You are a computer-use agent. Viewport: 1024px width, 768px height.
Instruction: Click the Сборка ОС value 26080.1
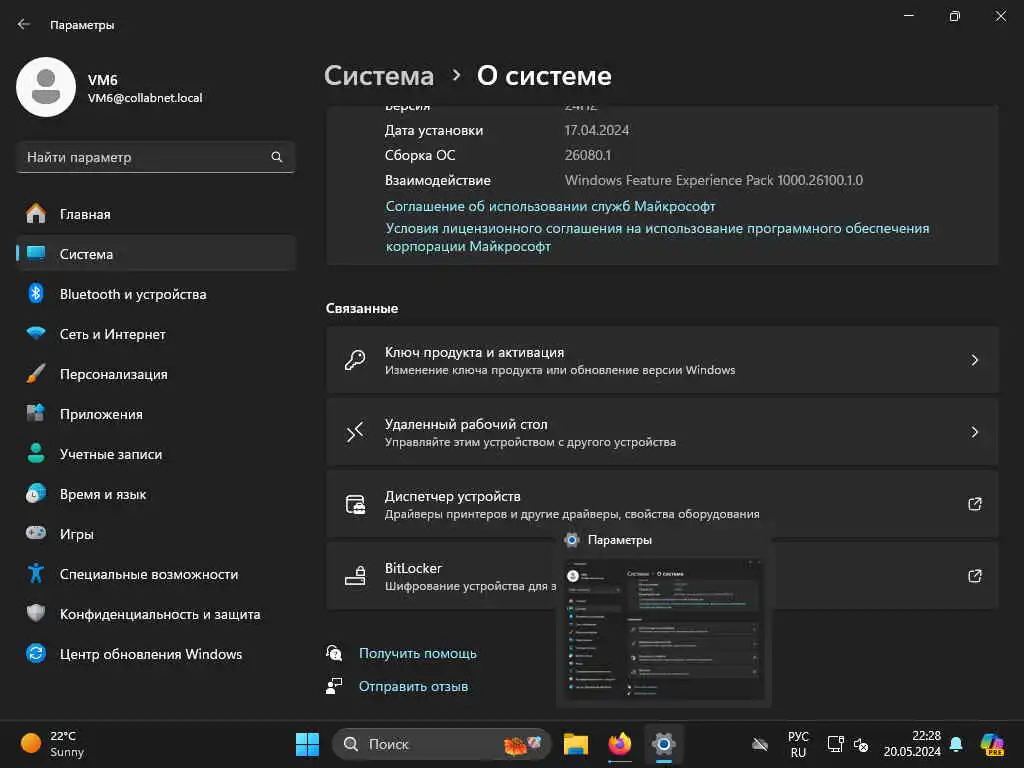[588, 155]
